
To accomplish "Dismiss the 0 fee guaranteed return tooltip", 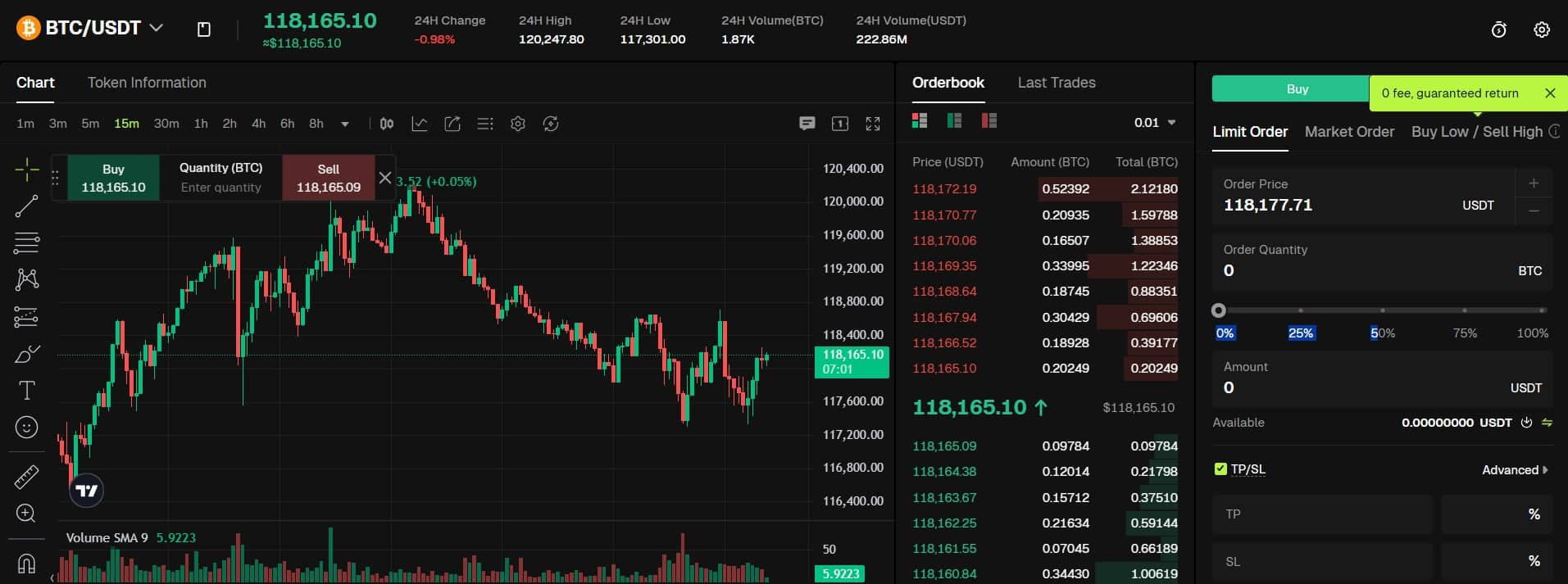I will (x=1550, y=93).
